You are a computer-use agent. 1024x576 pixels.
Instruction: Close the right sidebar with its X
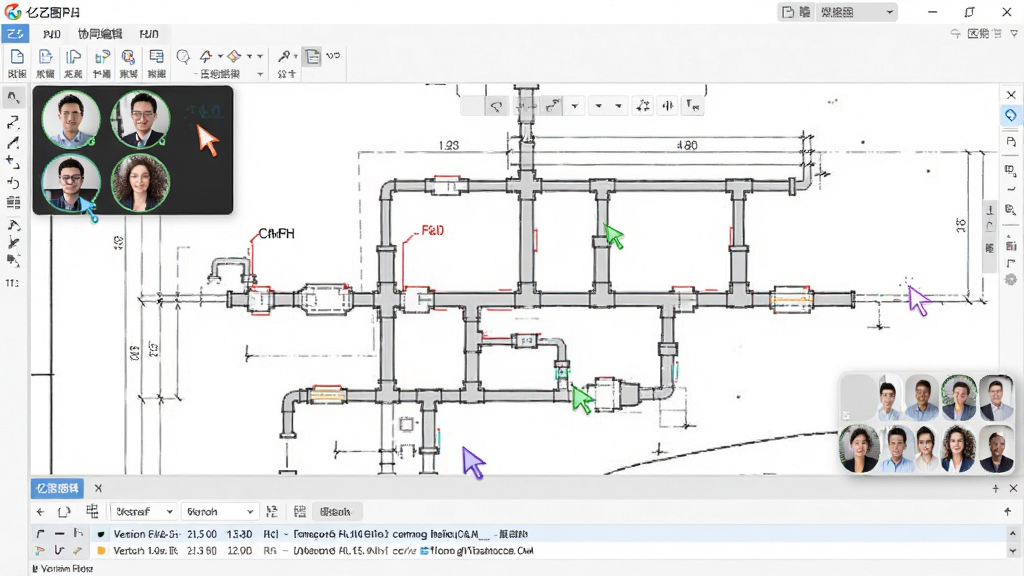pyautogui.click(x=1011, y=95)
